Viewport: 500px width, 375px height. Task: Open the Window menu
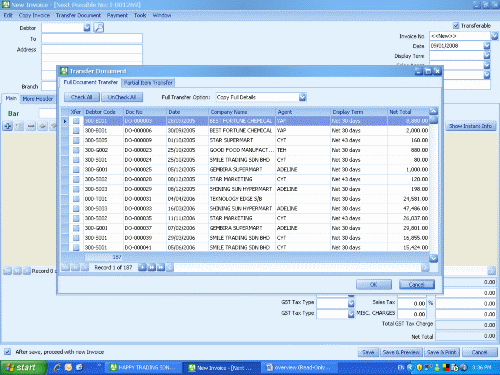pos(162,15)
